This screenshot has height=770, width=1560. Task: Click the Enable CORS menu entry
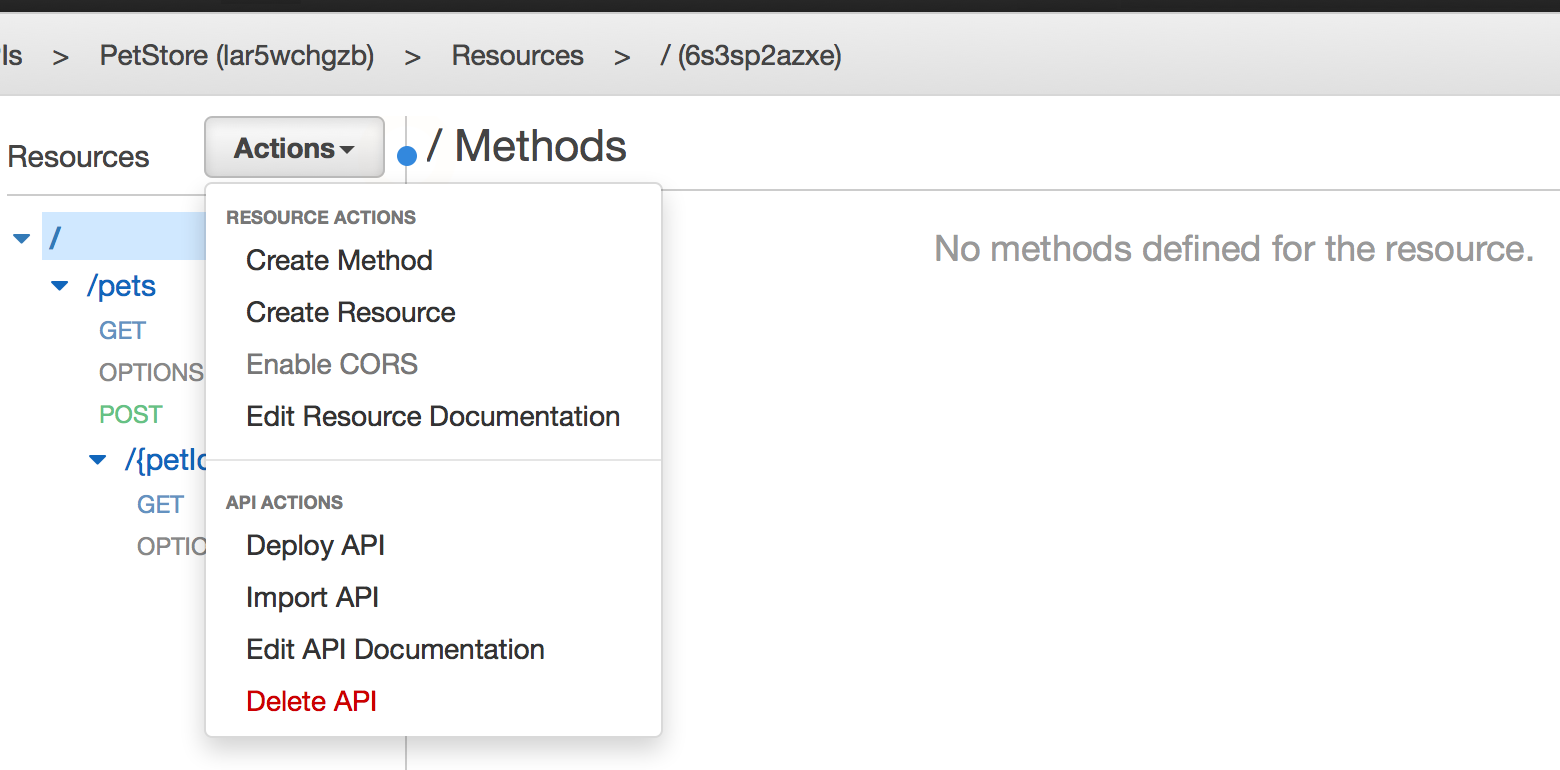pyautogui.click(x=332, y=364)
